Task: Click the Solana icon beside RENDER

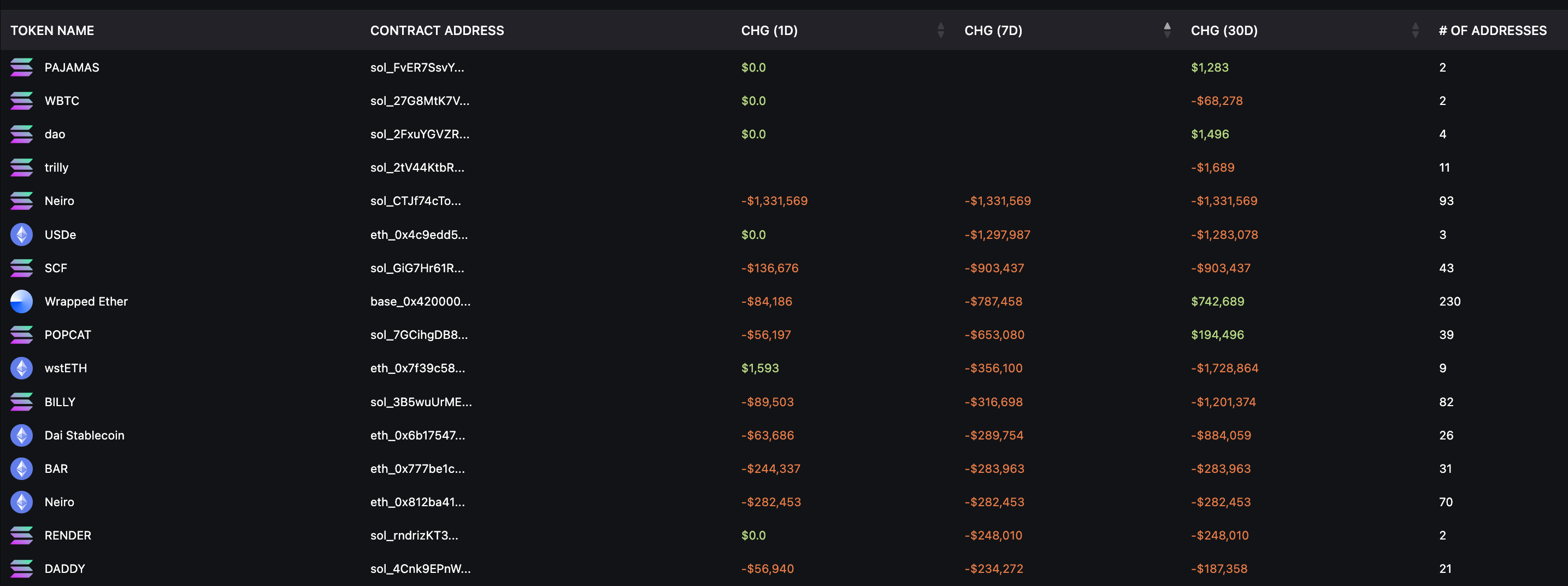Action: pyautogui.click(x=21, y=536)
